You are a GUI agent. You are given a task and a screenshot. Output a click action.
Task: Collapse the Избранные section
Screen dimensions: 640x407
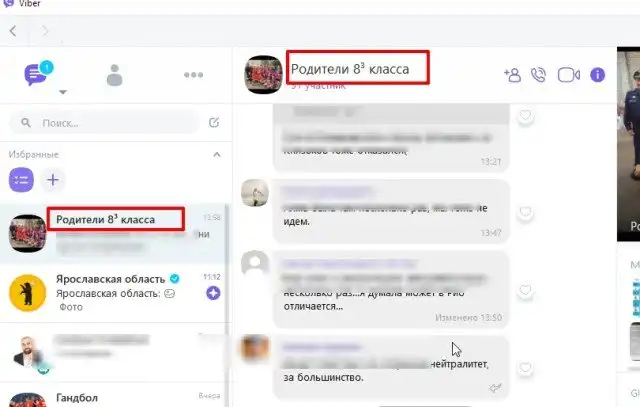[217, 154]
